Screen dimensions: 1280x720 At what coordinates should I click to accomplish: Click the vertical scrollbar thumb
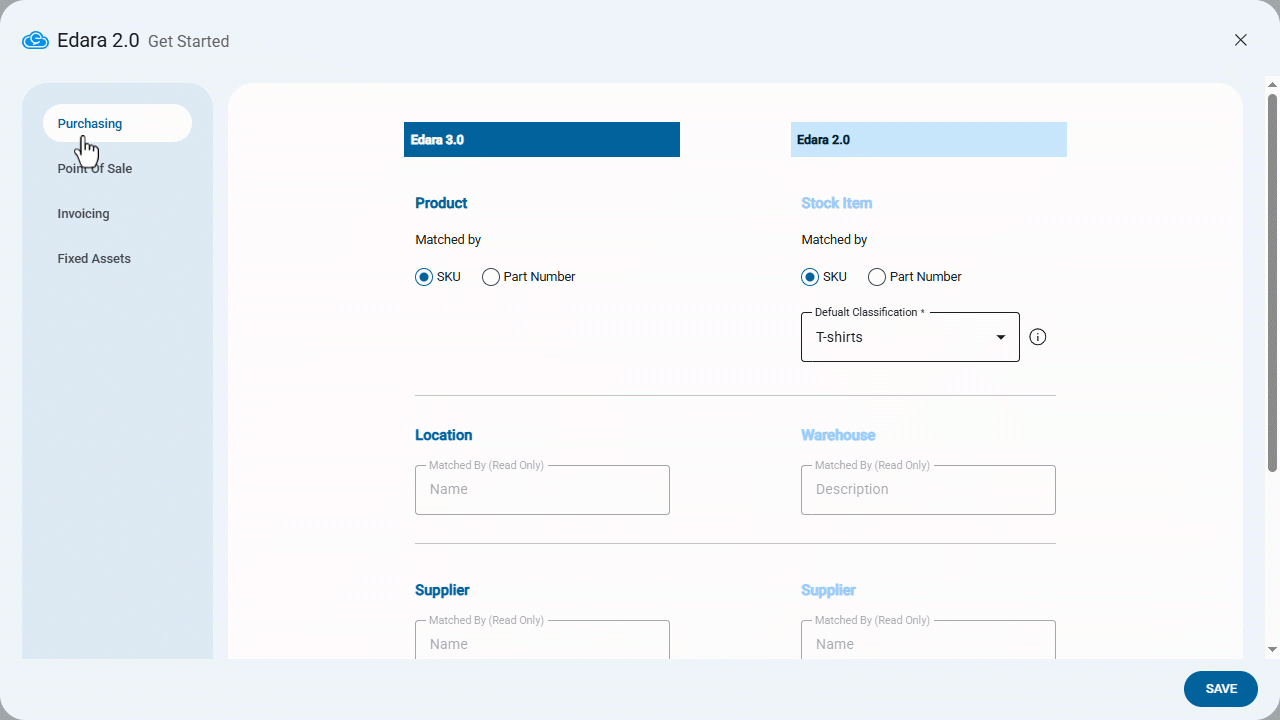click(x=1272, y=282)
